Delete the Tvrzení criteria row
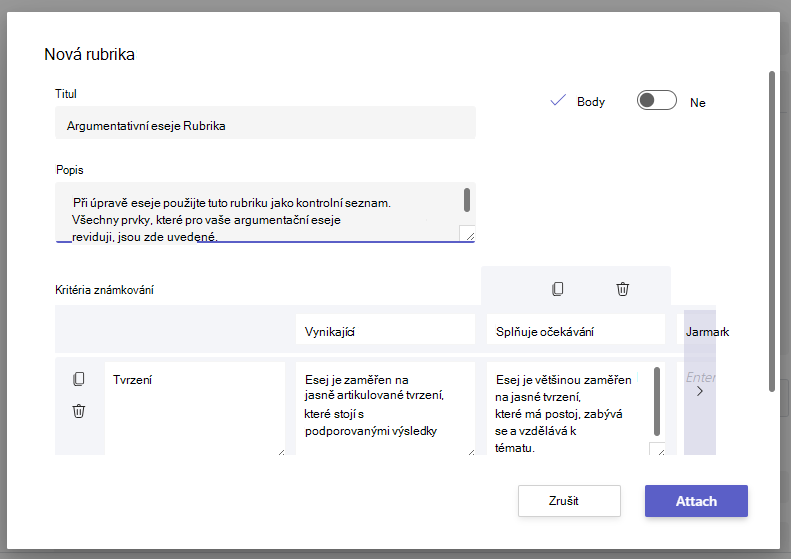The width and height of the screenshot is (791, 559). point(79,411)
